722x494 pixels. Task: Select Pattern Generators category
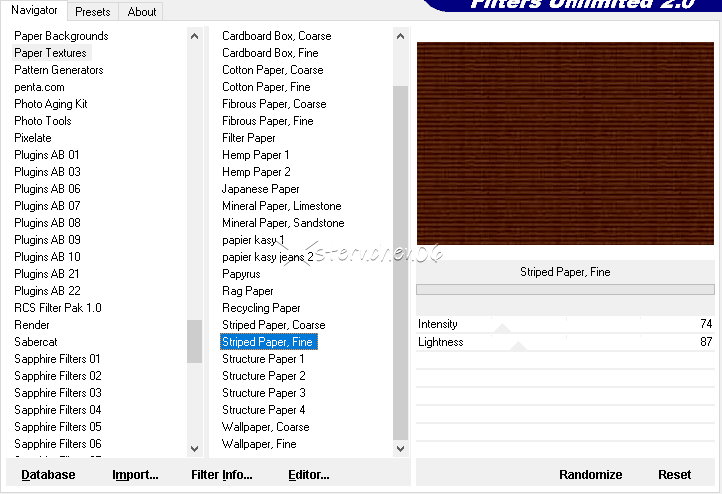pyautogui.click(x=58, y=70)
